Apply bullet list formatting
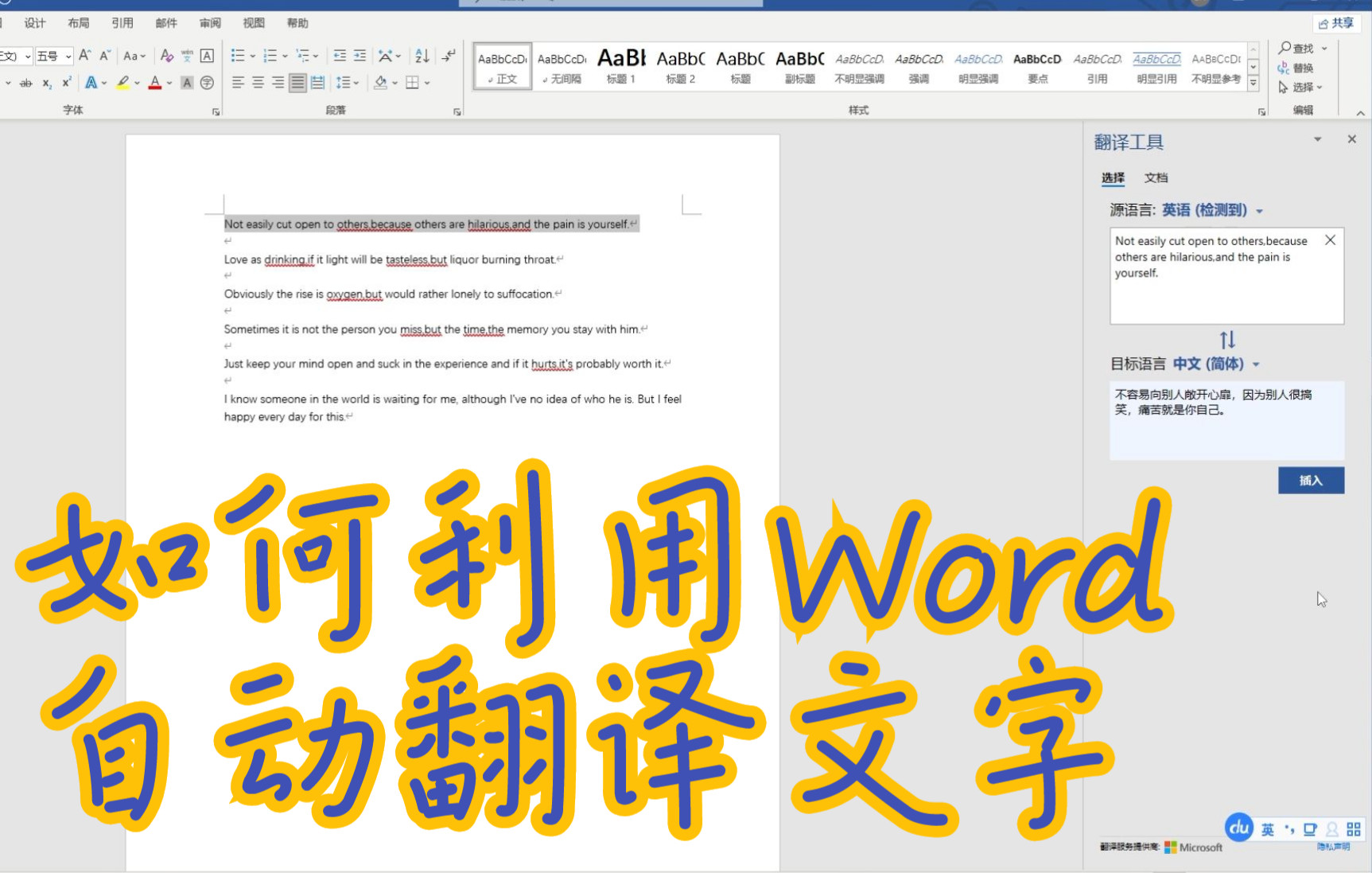1372x873 pixels. [238, 56]
